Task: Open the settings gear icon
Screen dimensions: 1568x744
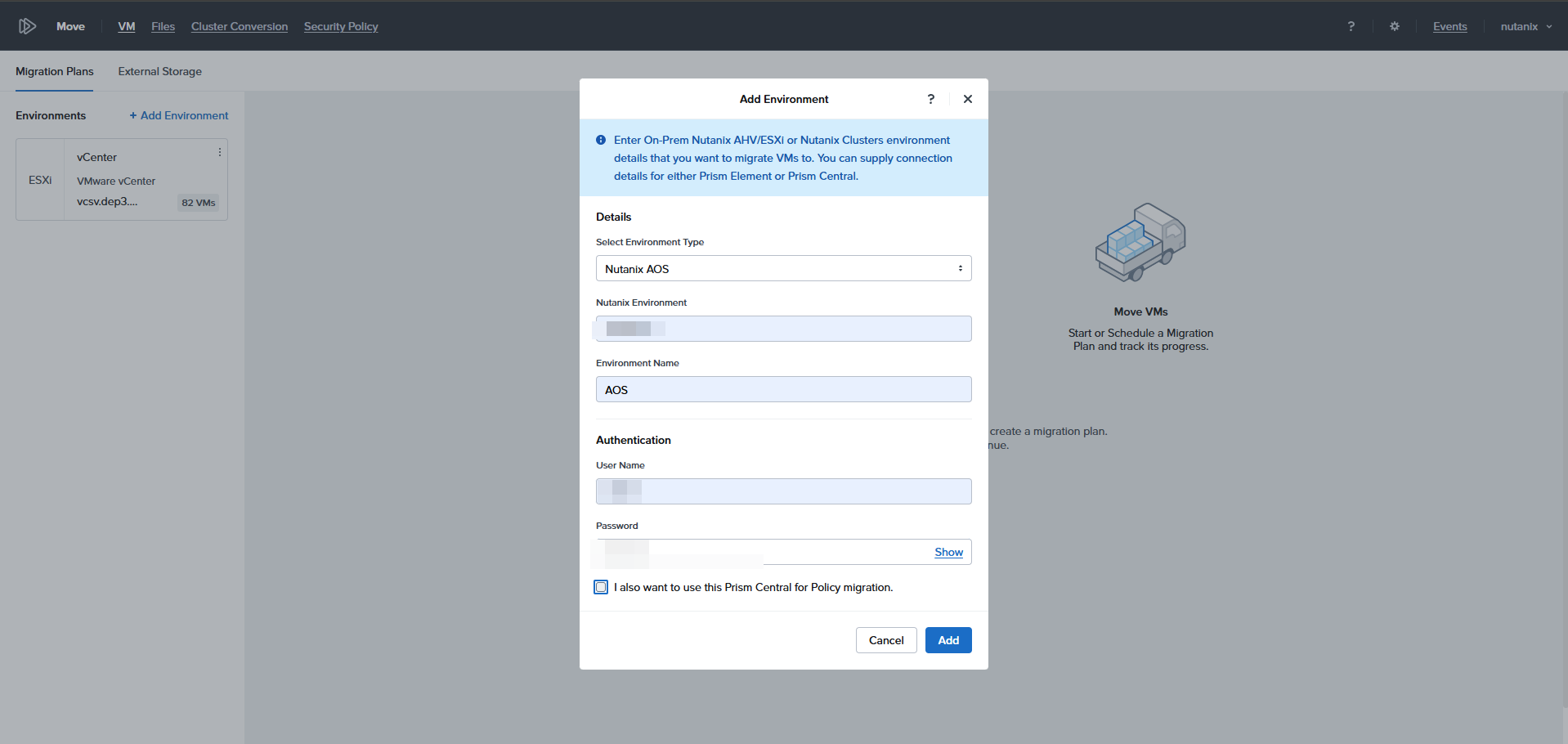Action: pos(1394,26)
